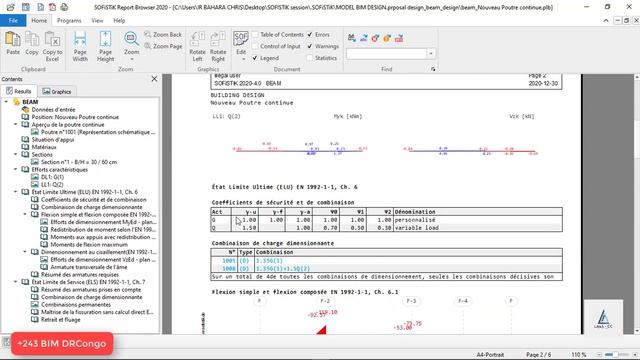Select Poutre n°1001 schematic item

98,132
